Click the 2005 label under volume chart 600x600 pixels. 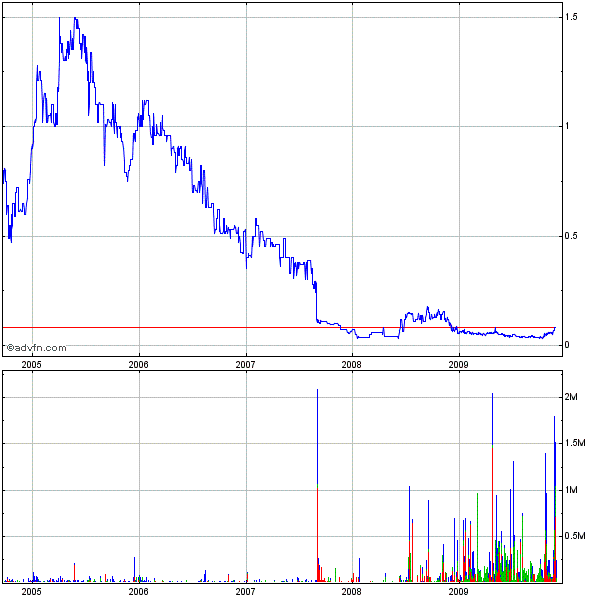[31, 592]
